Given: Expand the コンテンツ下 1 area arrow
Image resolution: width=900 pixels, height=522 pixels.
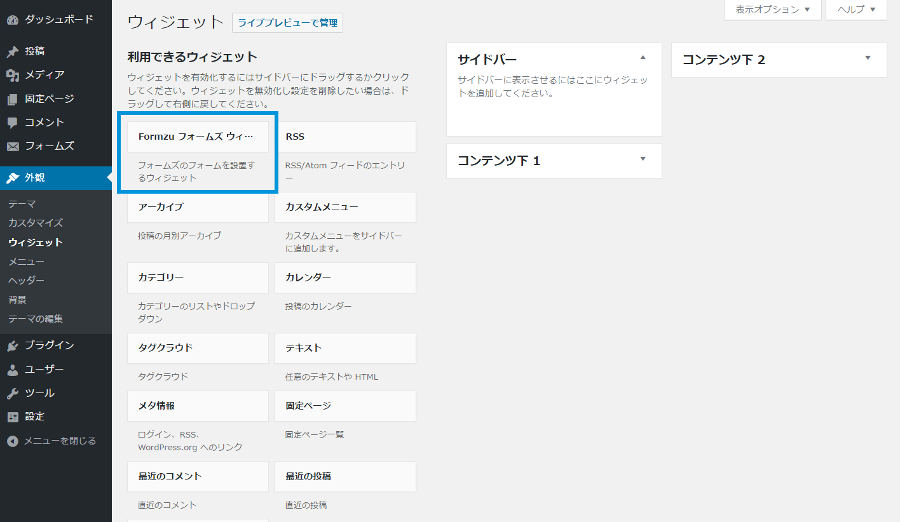Looking at the screenshot, I should point(643,159).
